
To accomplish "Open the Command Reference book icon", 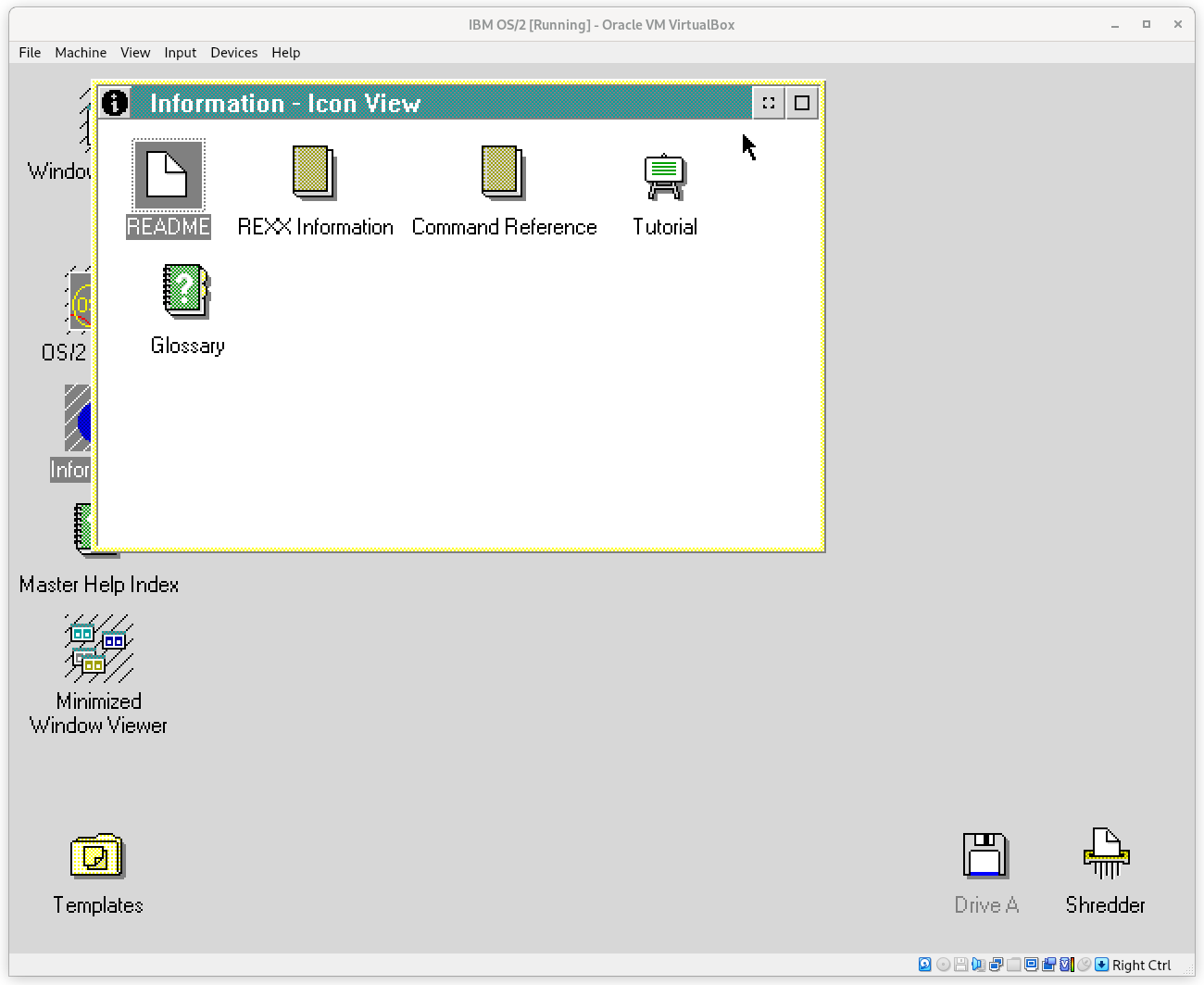I will click(x=503, y=172).
